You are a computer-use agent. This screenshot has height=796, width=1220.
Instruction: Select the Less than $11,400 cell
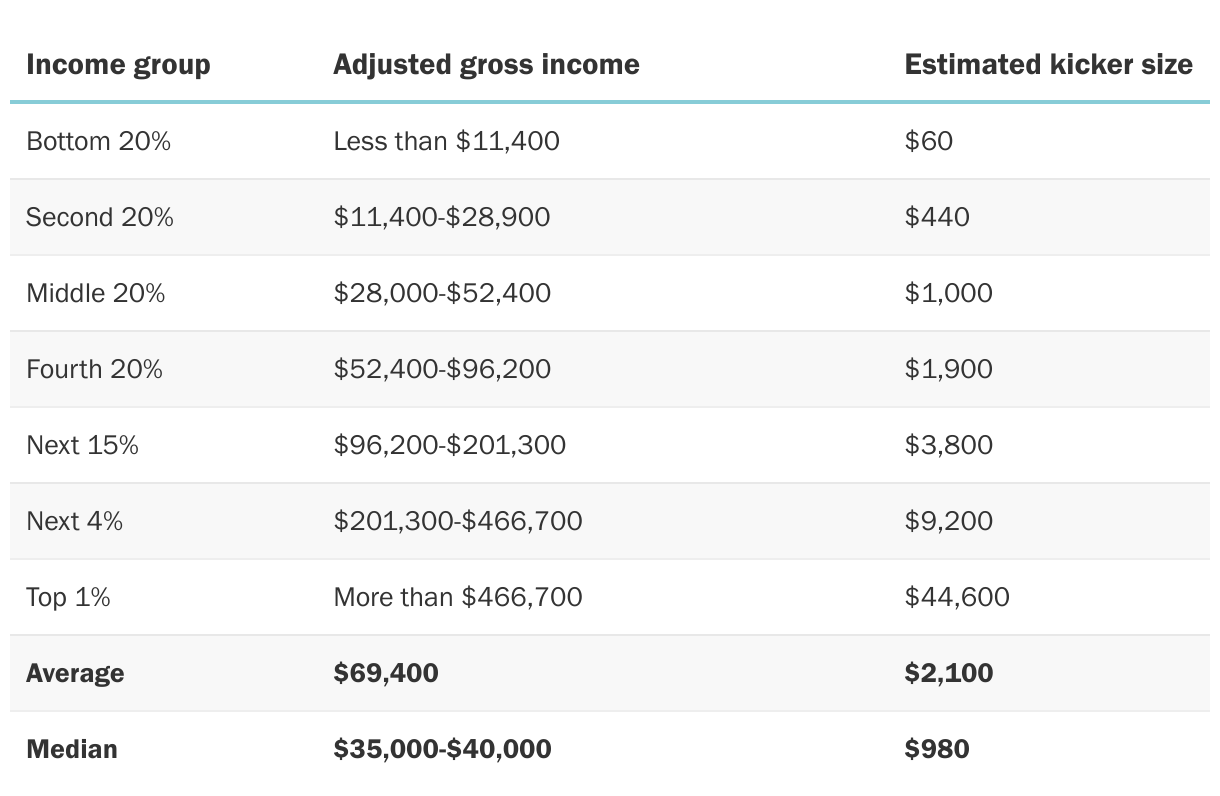(x=446, y=141)
